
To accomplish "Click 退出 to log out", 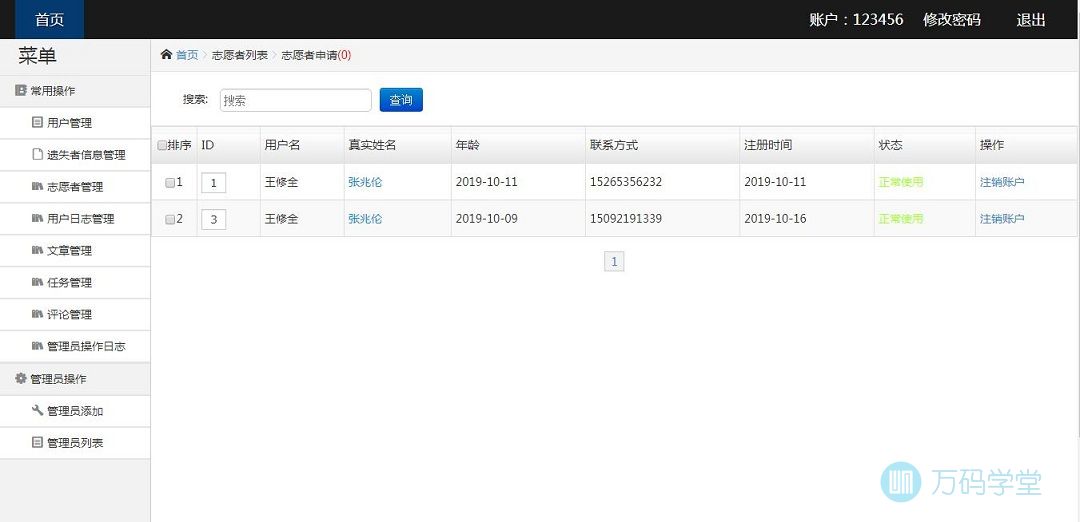I will click(x=1031, y=20).
